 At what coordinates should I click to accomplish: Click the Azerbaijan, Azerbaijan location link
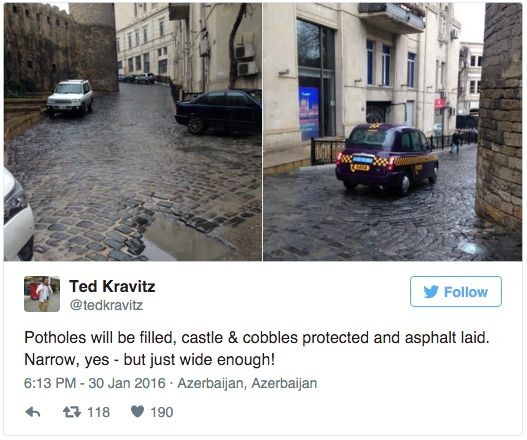pos(247,383)
